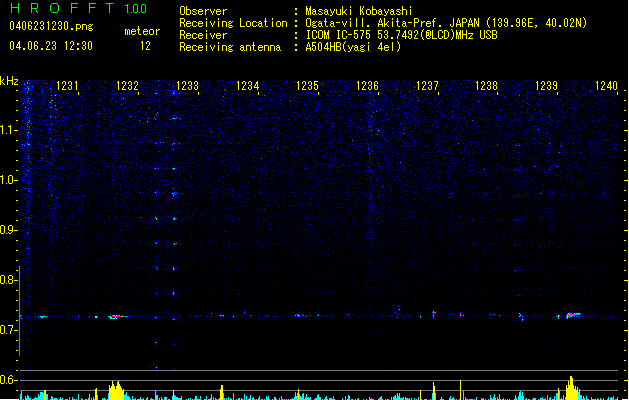Click time marker 1234
The image size is (629, 400).
click(x=248, y=86)
